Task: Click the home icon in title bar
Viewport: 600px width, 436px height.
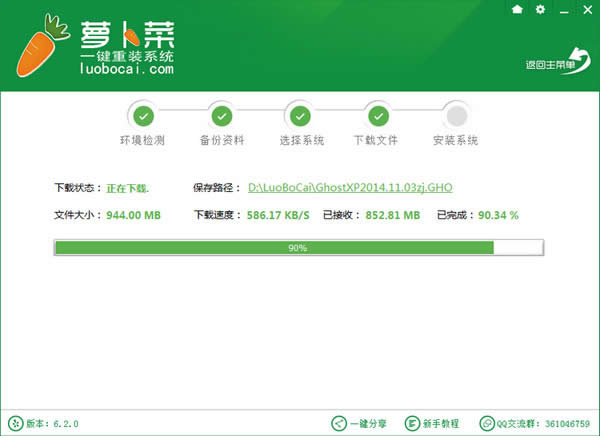Action: coord(517,10)
